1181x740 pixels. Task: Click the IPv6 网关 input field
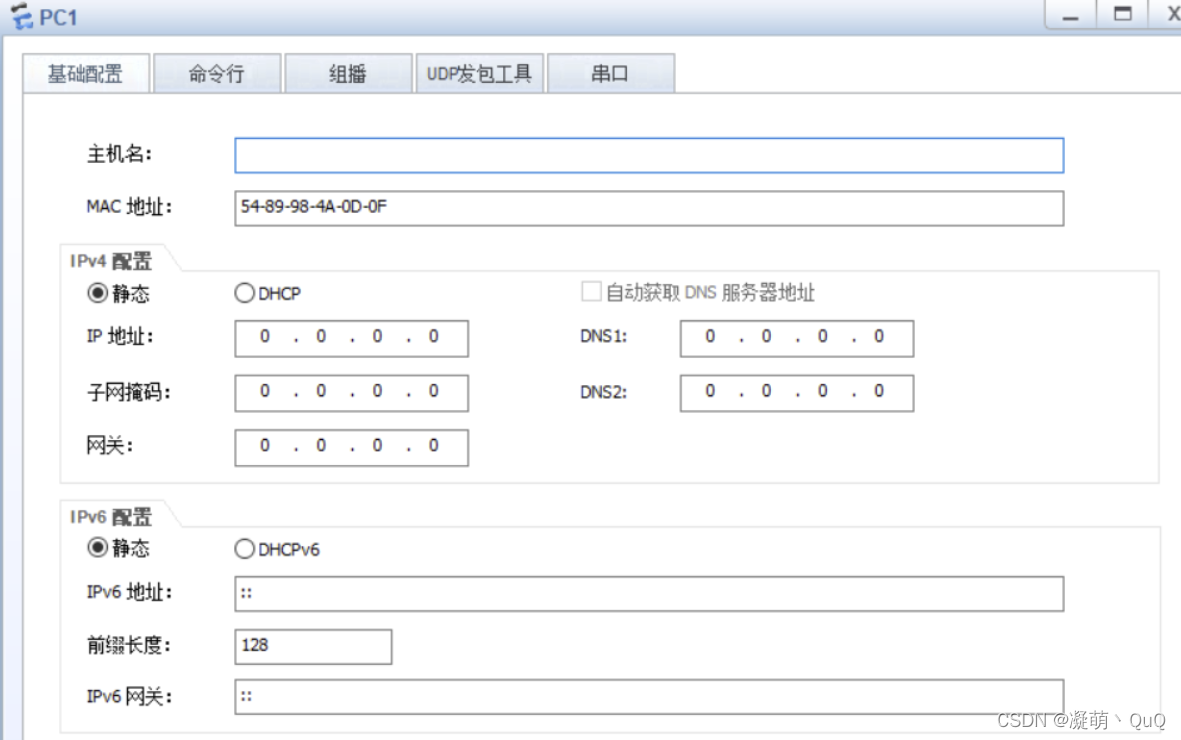coord(649,697)
